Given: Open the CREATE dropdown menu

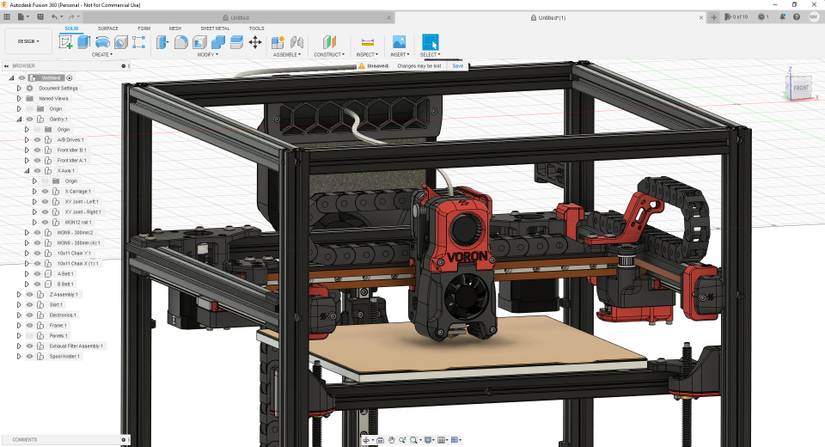Looking at the screenshot, I should tap(102, 55).
